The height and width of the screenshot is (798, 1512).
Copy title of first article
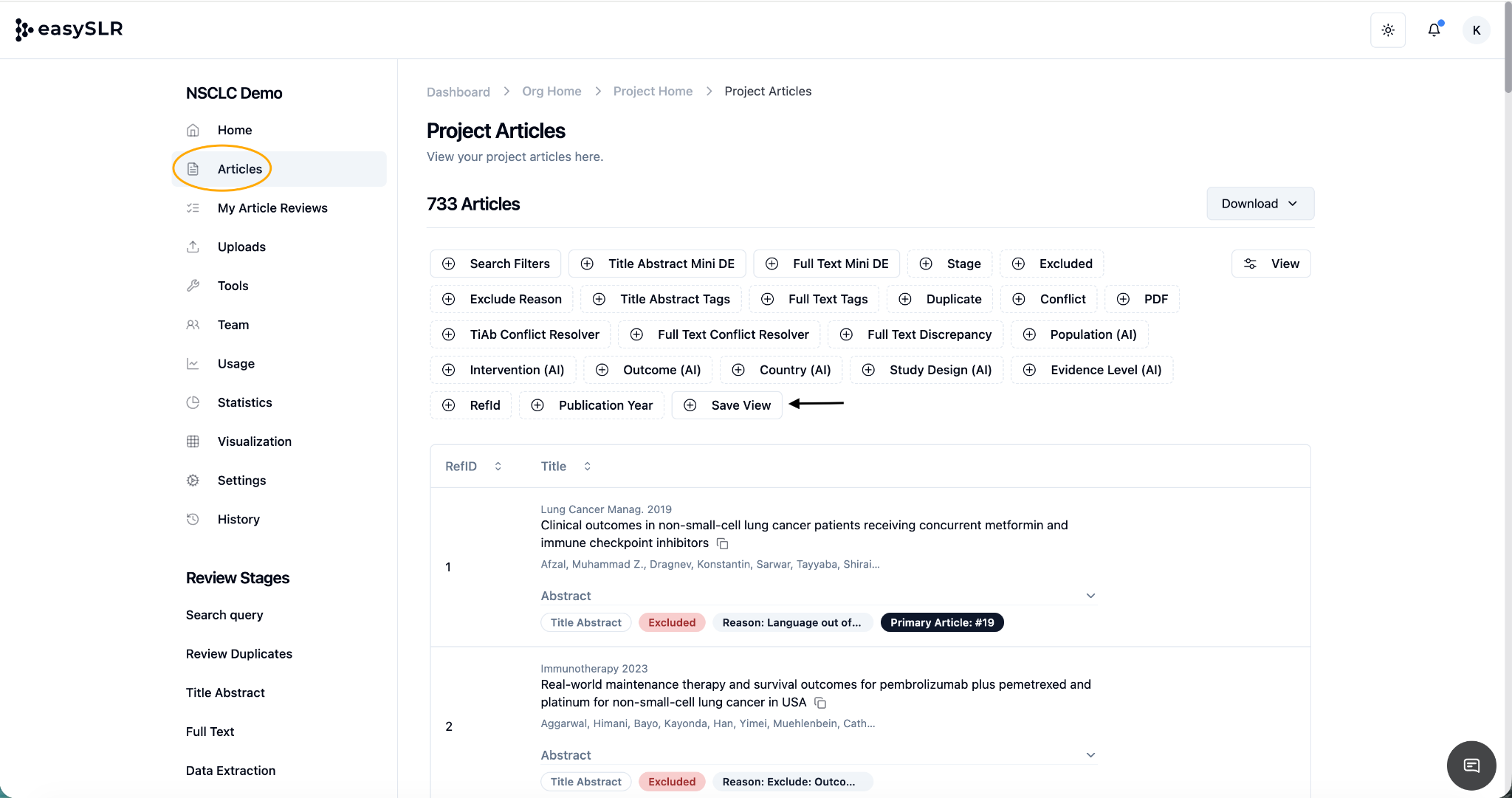(723, 544)
